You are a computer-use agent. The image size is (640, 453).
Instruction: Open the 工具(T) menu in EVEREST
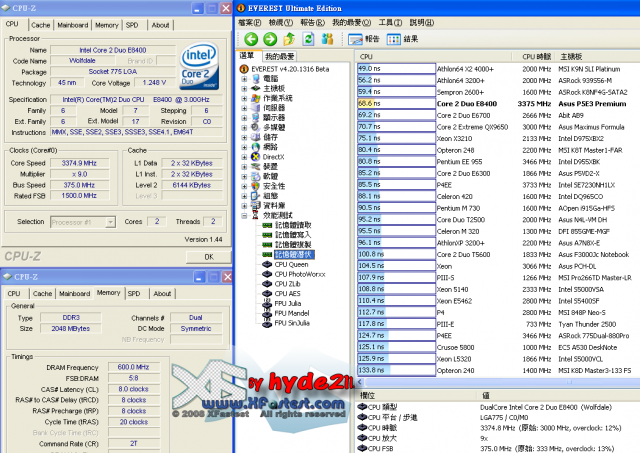click(390, 22)
